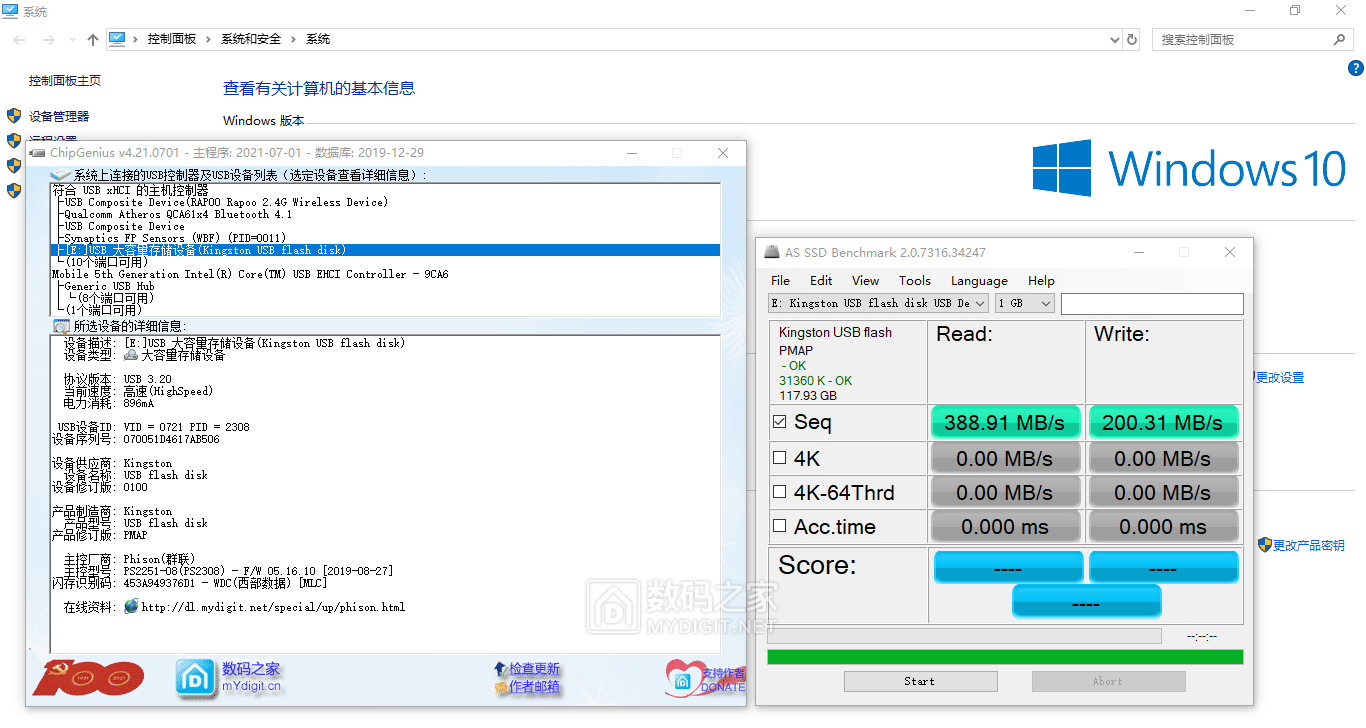Check the 4K test checkbox
This screenshot has height=728, width=1366.
pyautogui.click(x=780, y=458)
